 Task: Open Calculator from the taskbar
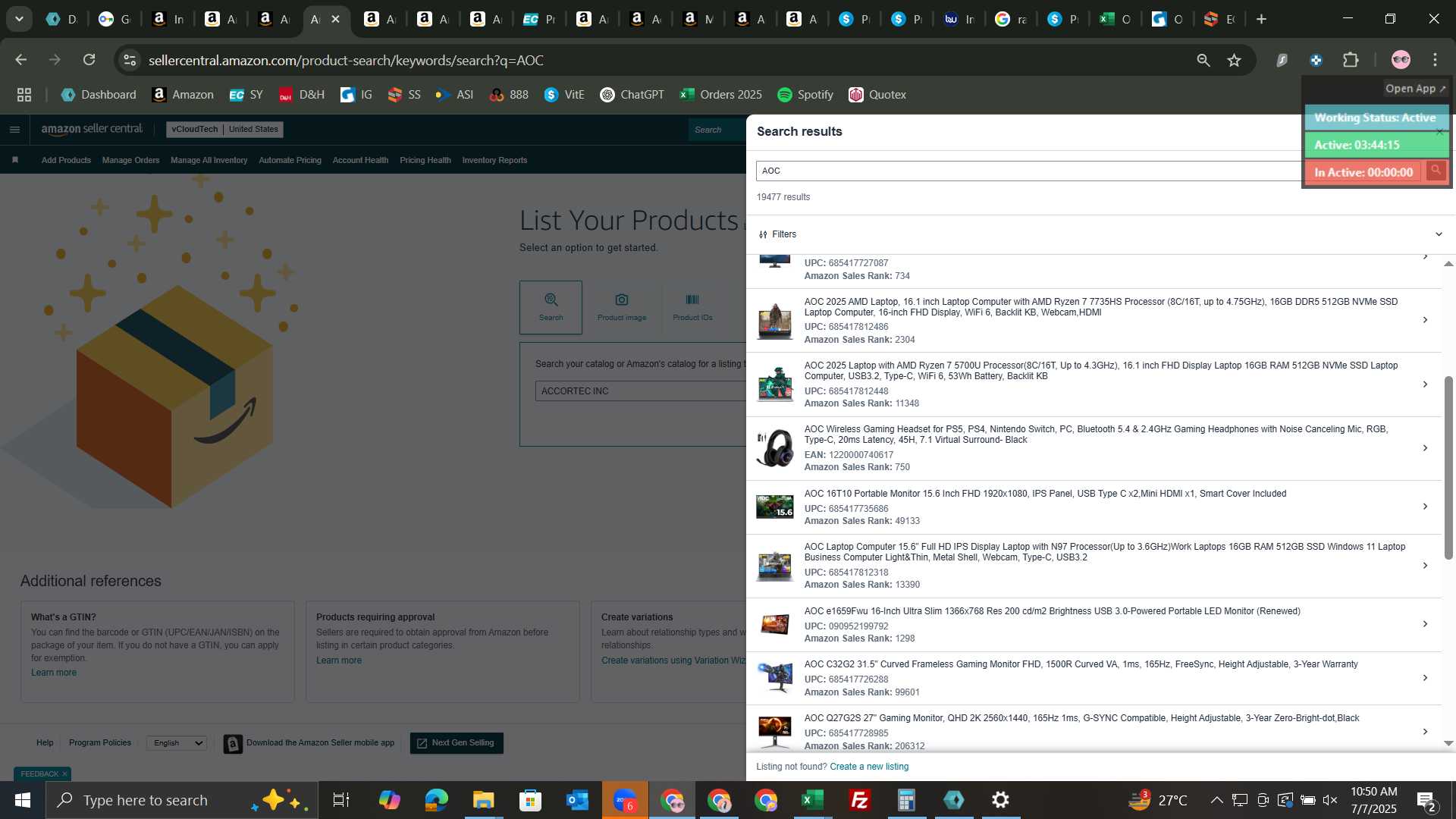click(906, 800)
